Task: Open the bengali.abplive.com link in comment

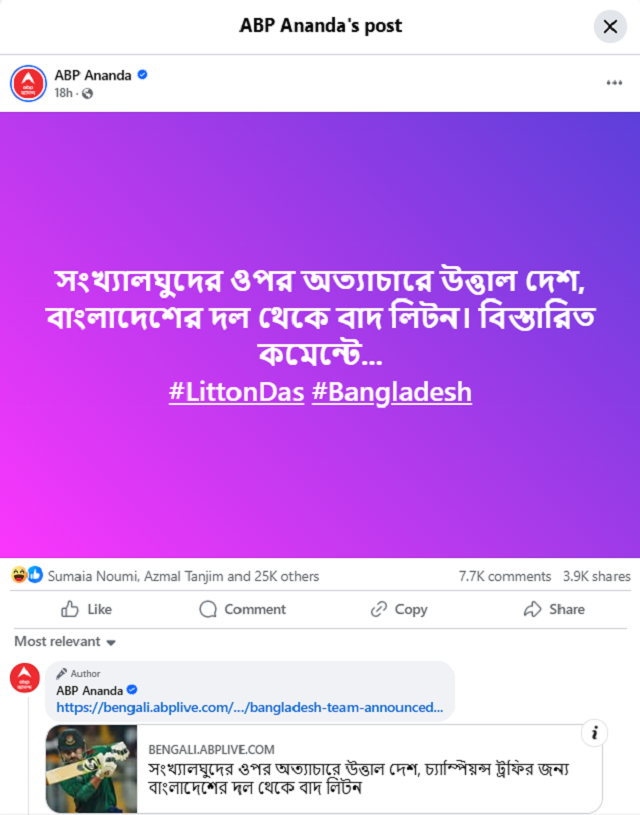Action: point(250,707)
